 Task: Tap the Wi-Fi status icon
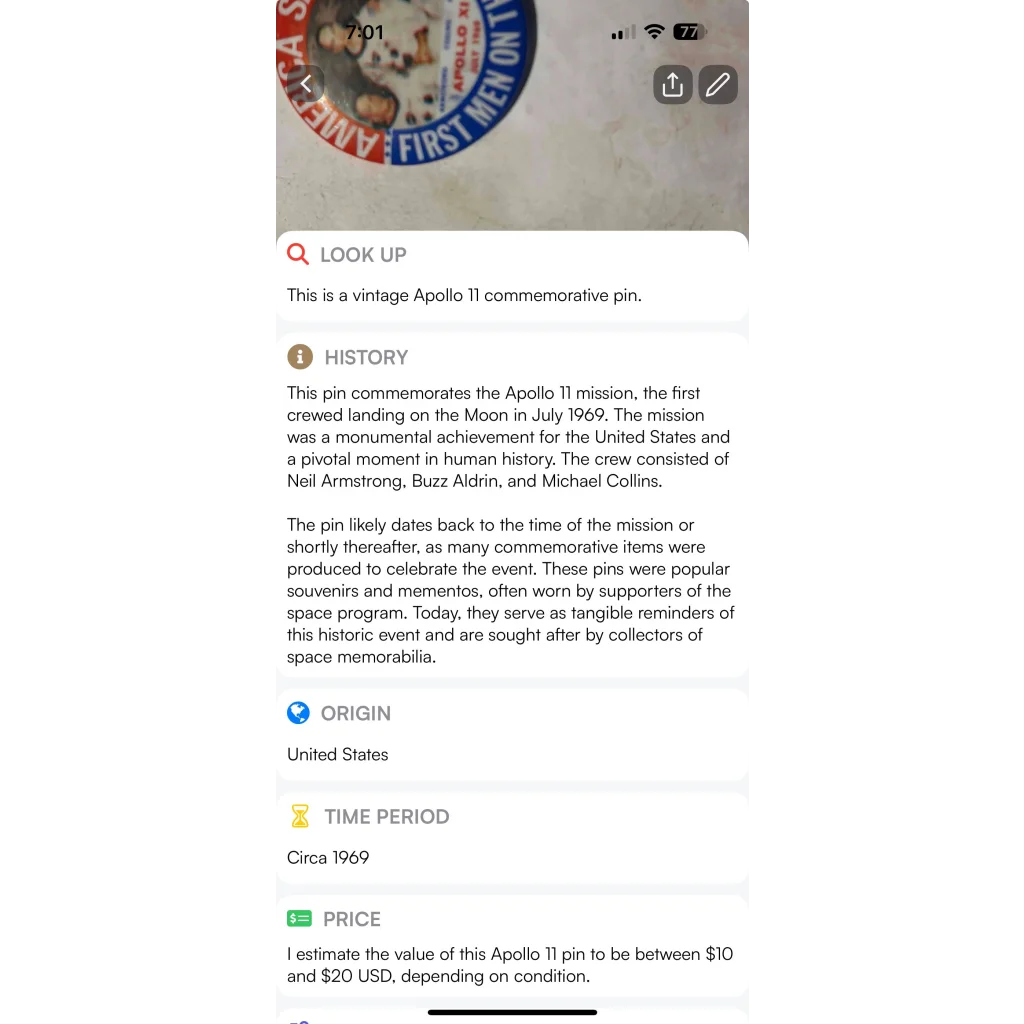tap(654, 31)
